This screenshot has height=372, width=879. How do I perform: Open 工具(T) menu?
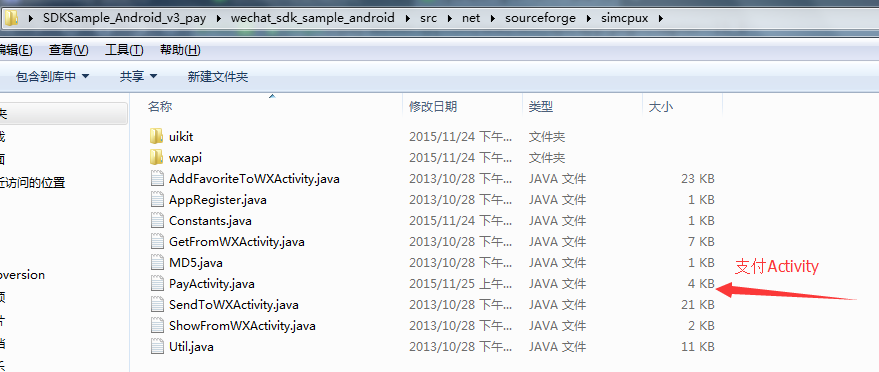(x=124, y=50)
